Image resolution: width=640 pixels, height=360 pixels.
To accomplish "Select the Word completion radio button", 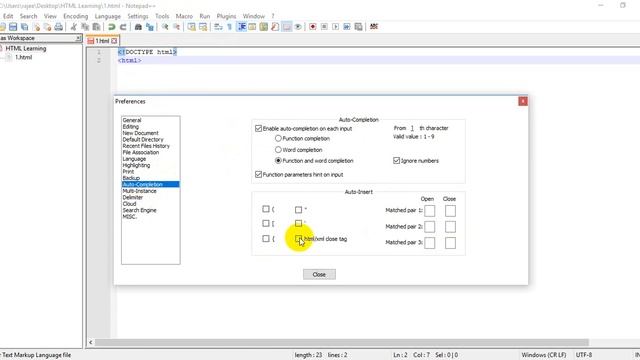I will tap(278, 150).
